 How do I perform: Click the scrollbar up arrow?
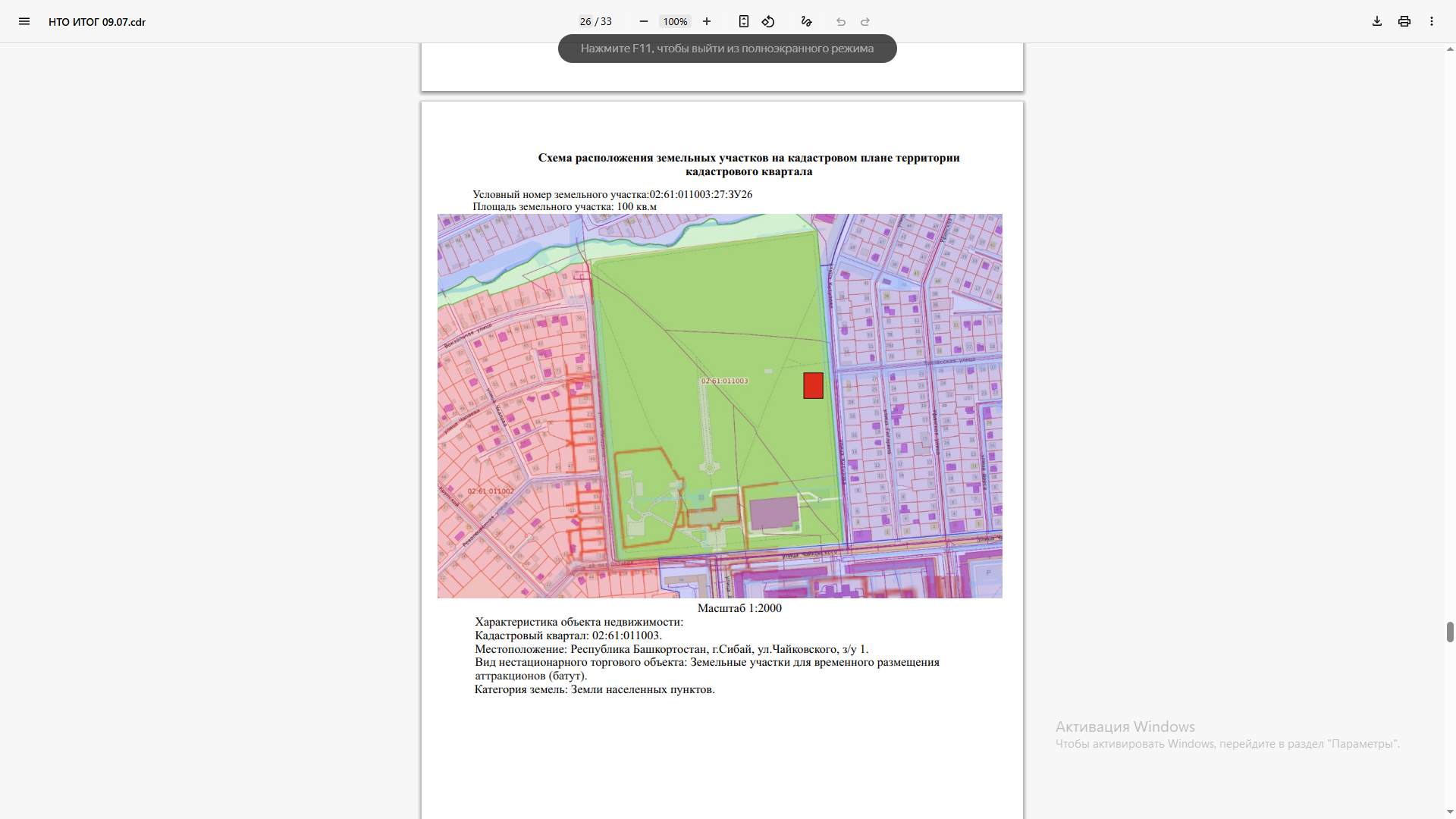pos(1450,49)
